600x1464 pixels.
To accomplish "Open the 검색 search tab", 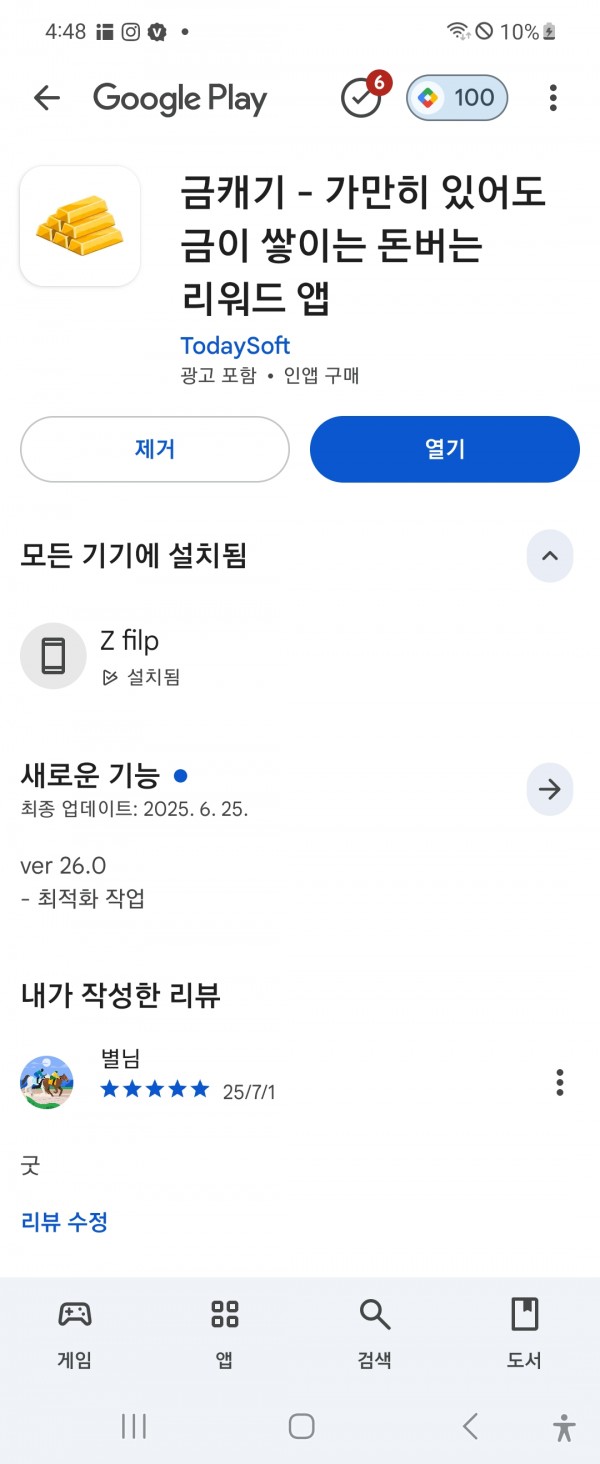I will [x=375, y=1335].
